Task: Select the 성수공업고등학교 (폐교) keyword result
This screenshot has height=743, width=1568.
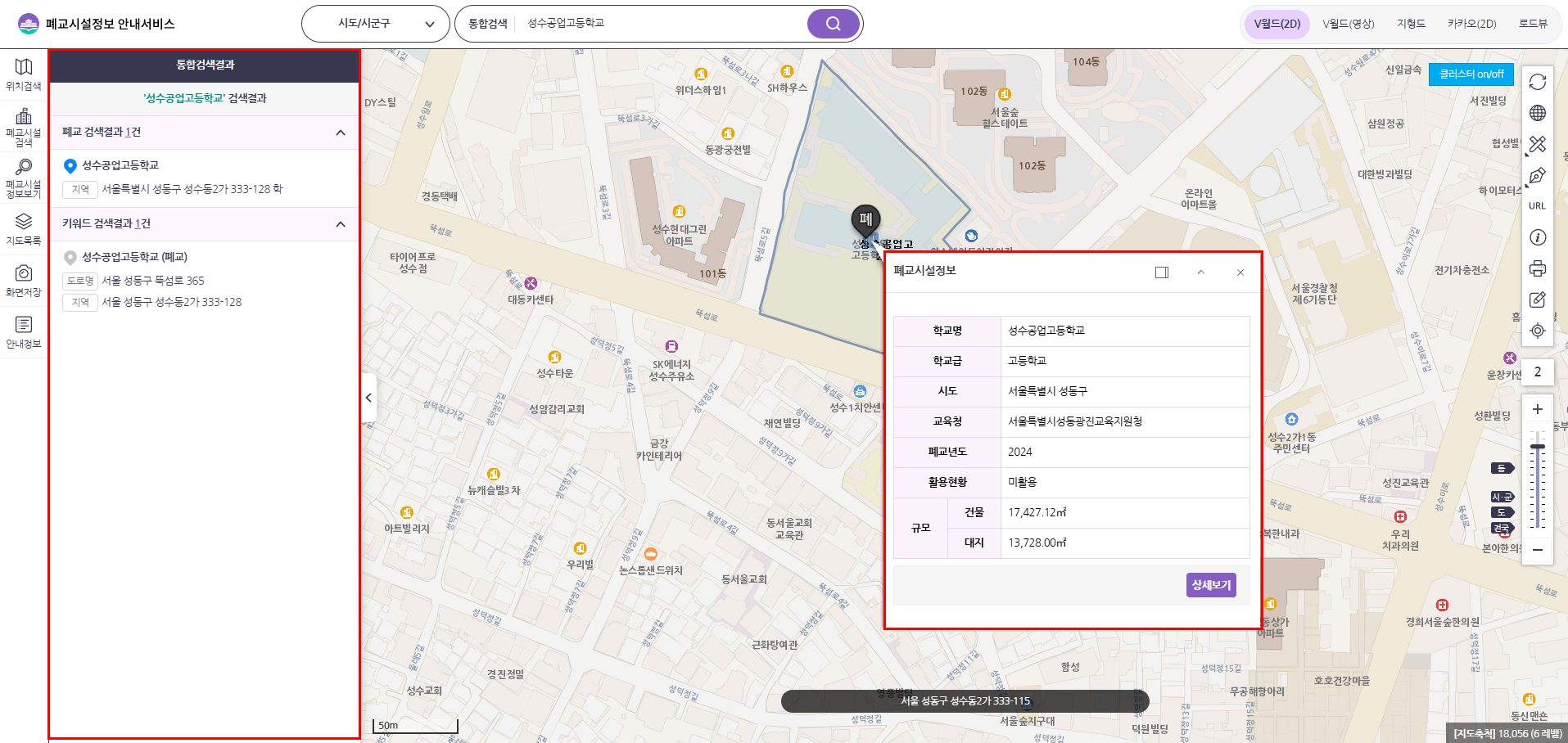Action: tap(134, 257)
